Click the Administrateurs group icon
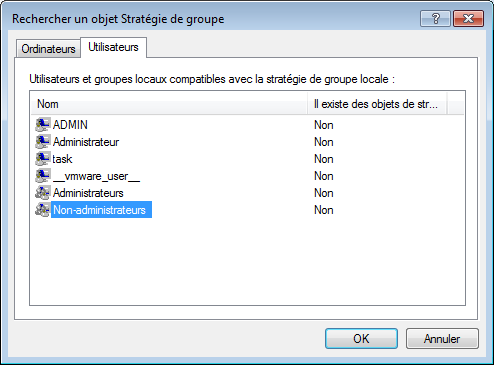Viewport: 494px width, 365px height. (43, 193)
